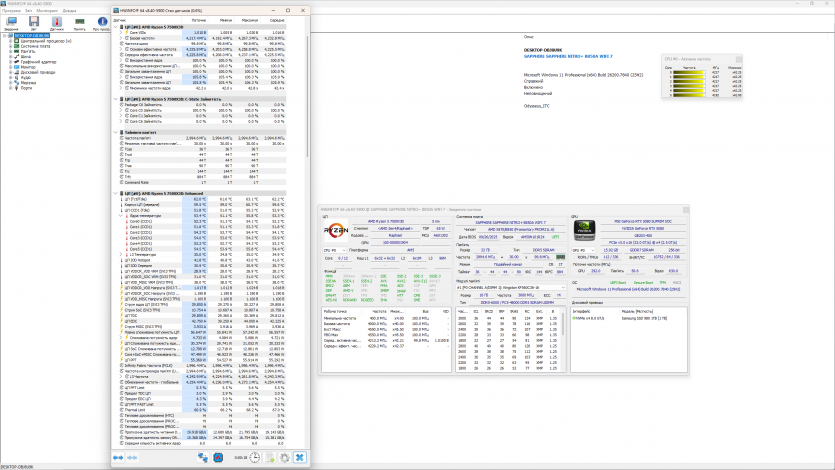Click the logging file icon in sensors footer

[268, 457]
